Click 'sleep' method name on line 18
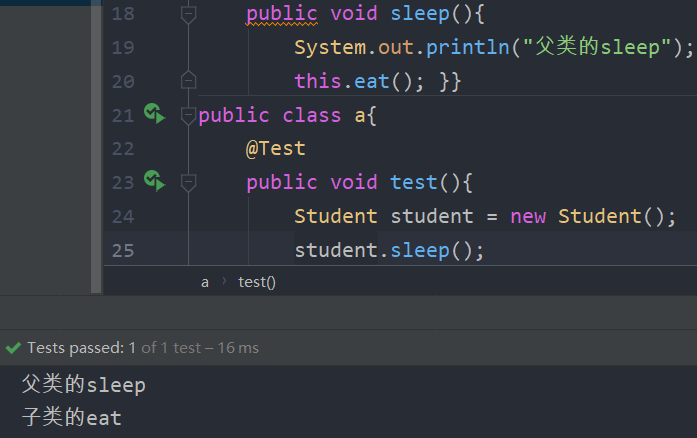The image size is (697, 438). (x=420, y=14)
